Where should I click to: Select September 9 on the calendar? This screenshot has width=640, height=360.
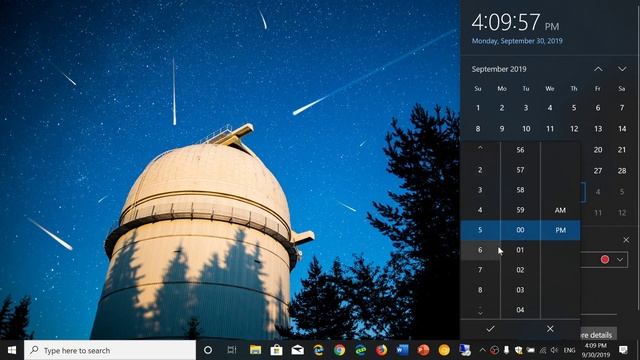[x=502, y=129]
